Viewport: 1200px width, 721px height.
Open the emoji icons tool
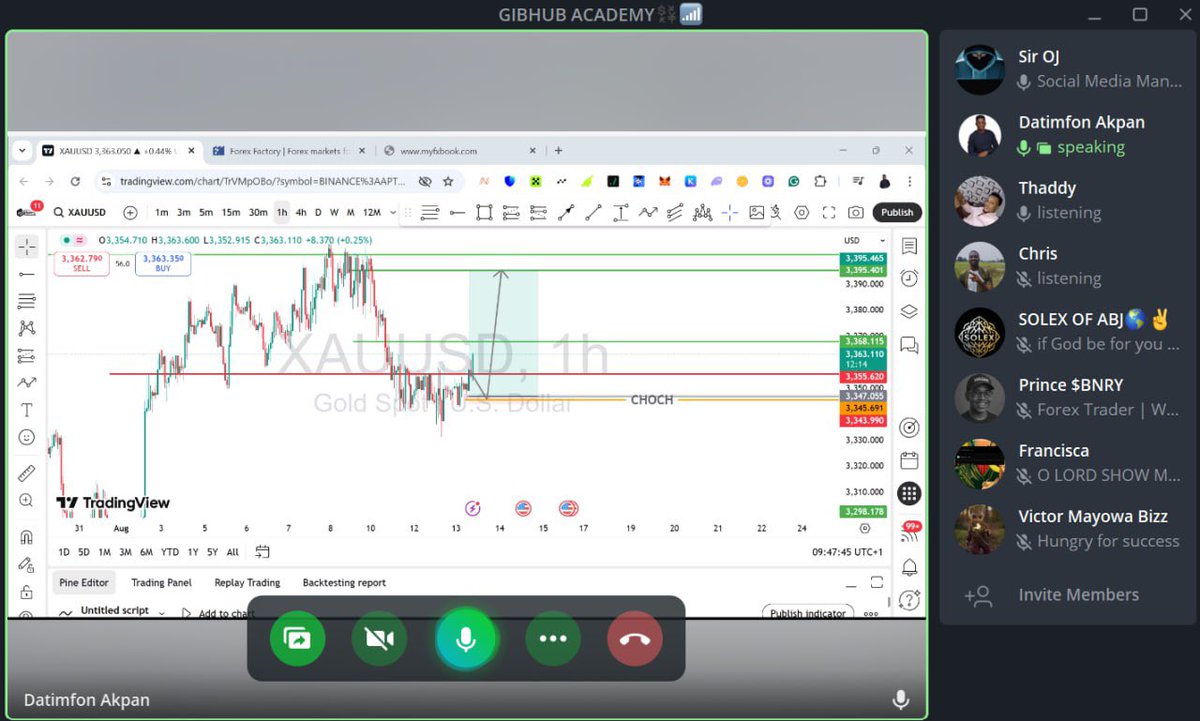pyautogui.click(x=26, y=437)
